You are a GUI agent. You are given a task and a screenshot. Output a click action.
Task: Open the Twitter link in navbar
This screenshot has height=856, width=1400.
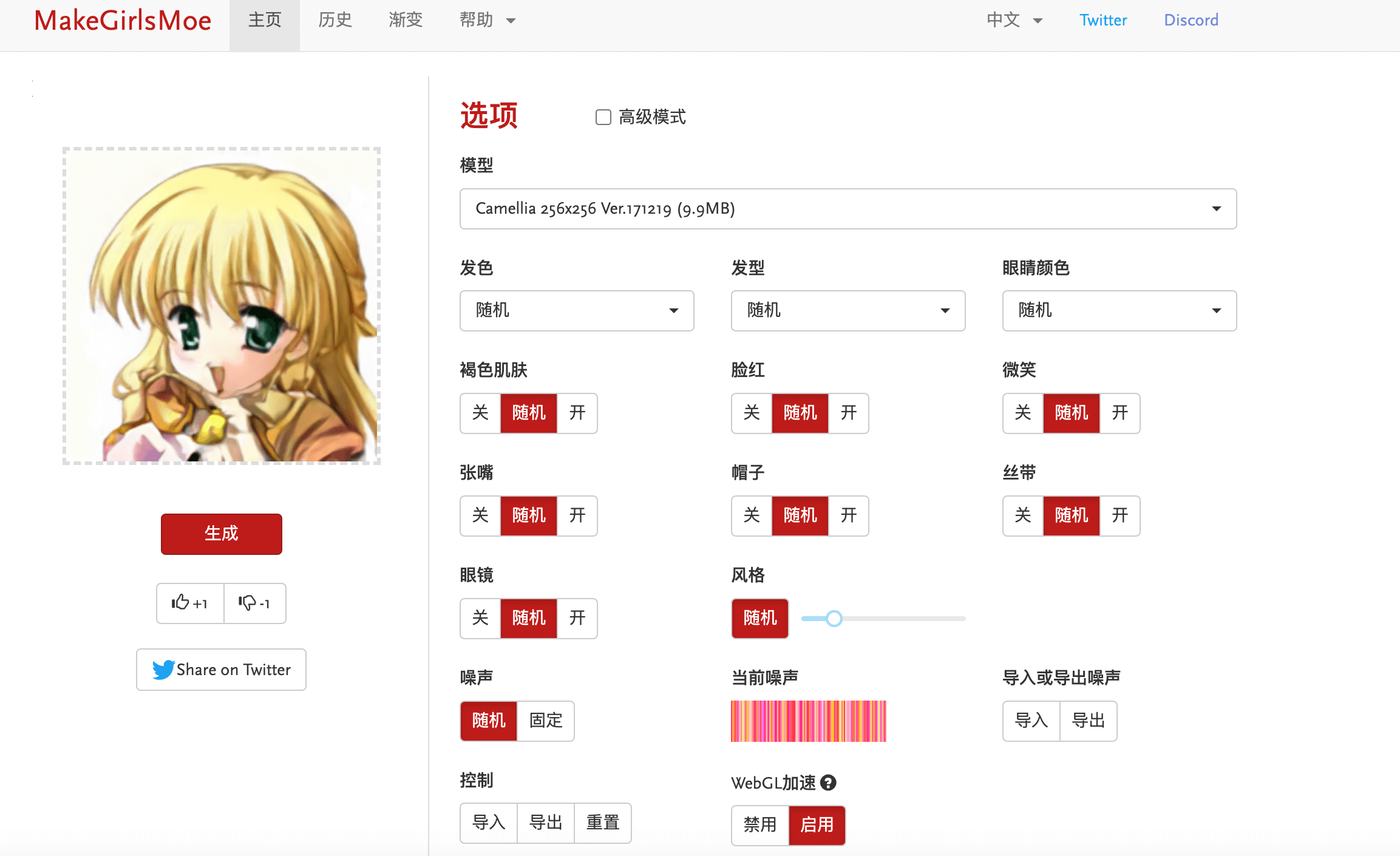(1103, 21)
